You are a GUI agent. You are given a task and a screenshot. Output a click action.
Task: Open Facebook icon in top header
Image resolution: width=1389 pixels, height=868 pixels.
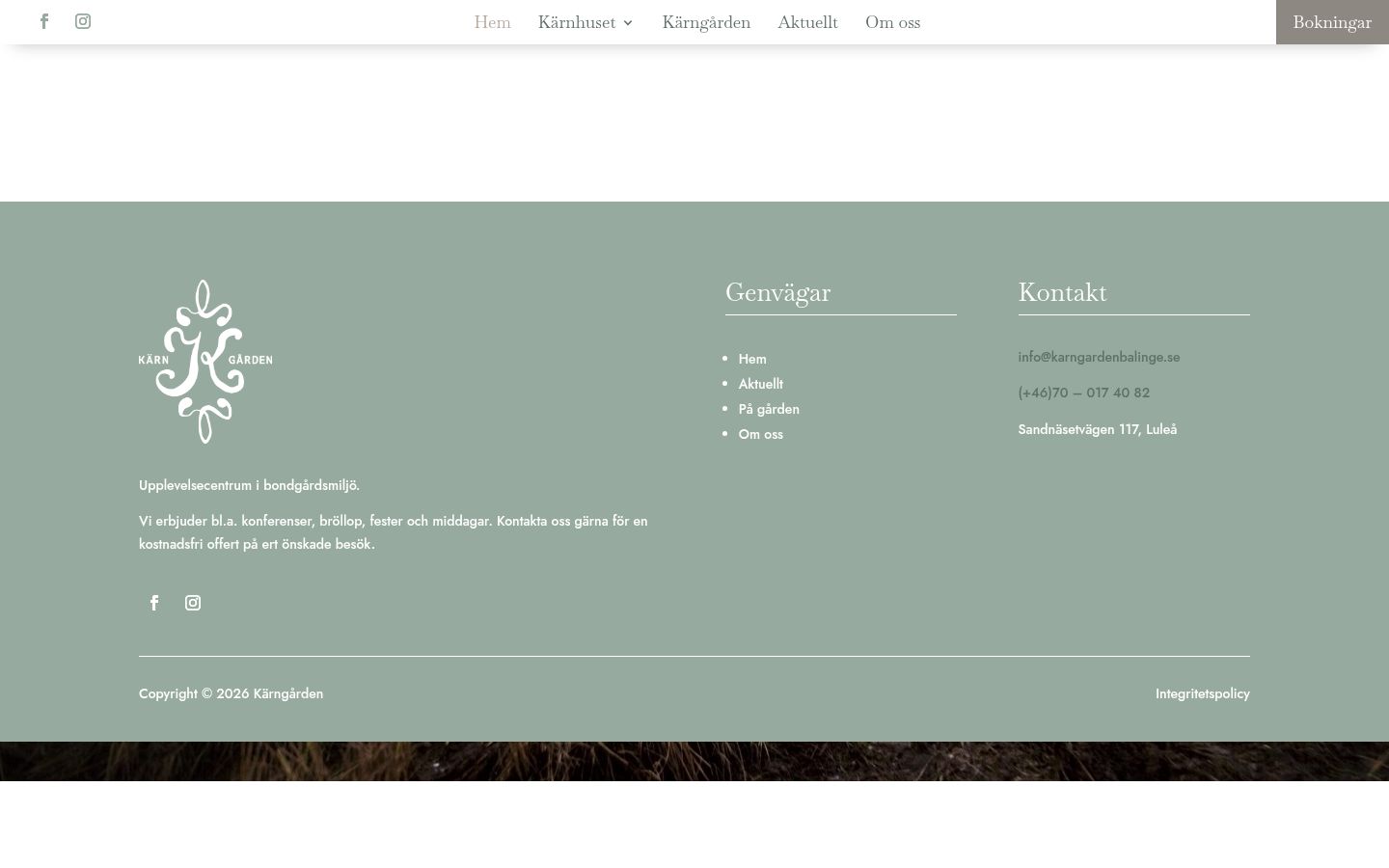coord(44,21)
